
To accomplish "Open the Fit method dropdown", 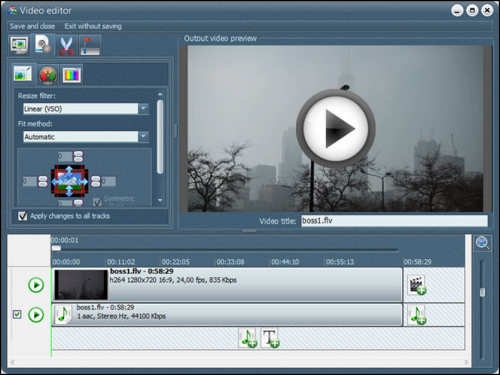I will (x=144, y=136).
